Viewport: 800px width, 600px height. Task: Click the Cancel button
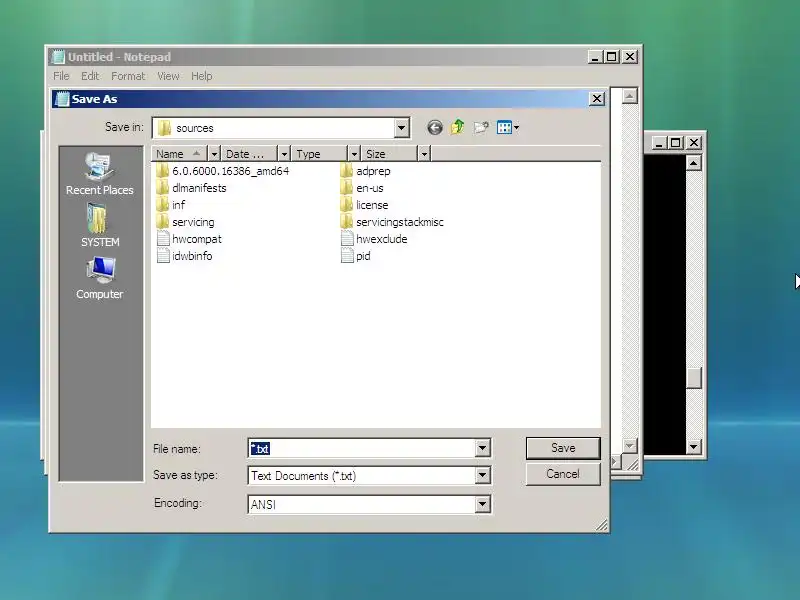coord(563,474)
